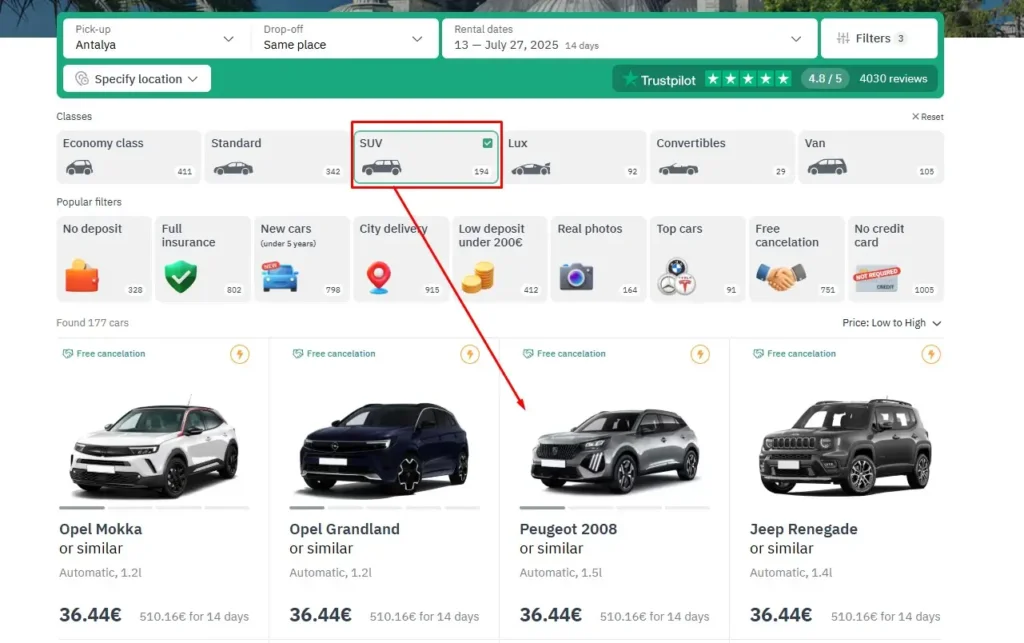
Task: Toggle the Full insurance filter
Action: click(203, 259)
